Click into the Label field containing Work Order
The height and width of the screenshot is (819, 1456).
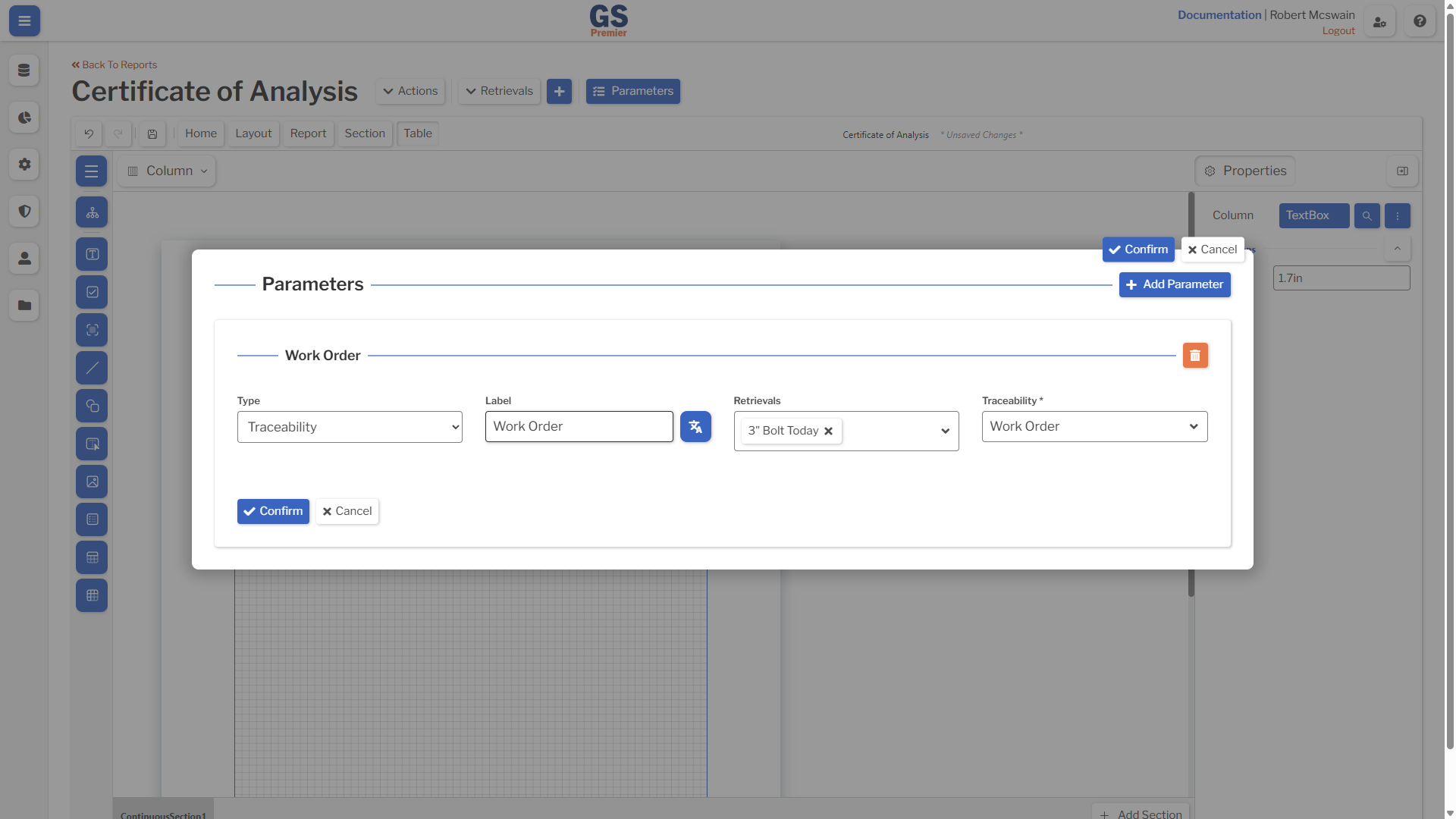tap(579, 427)
